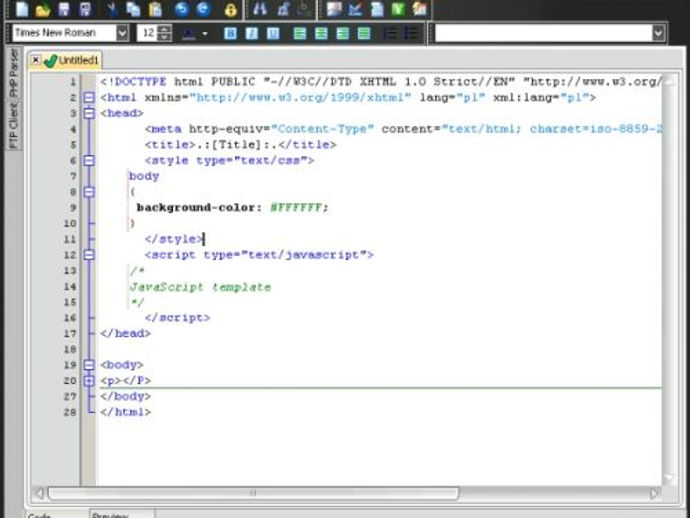Click the last icon in the top toolbar

419,9
